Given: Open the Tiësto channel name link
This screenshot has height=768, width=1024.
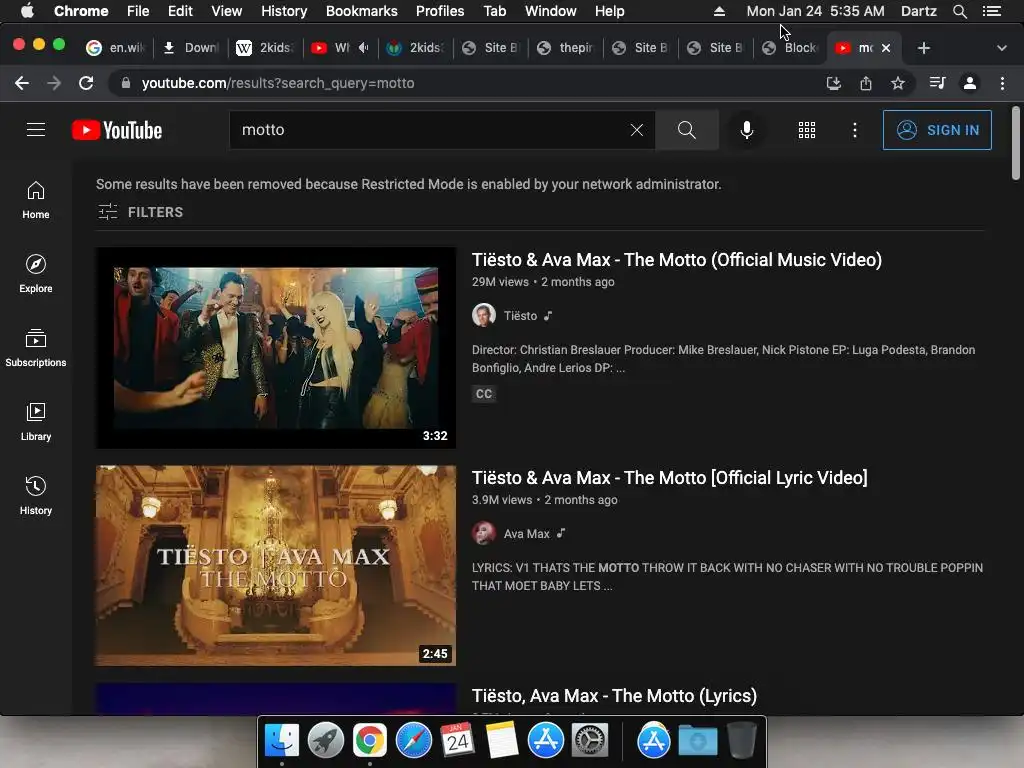Looking at the screenshot, I should [x=520, y=316].
